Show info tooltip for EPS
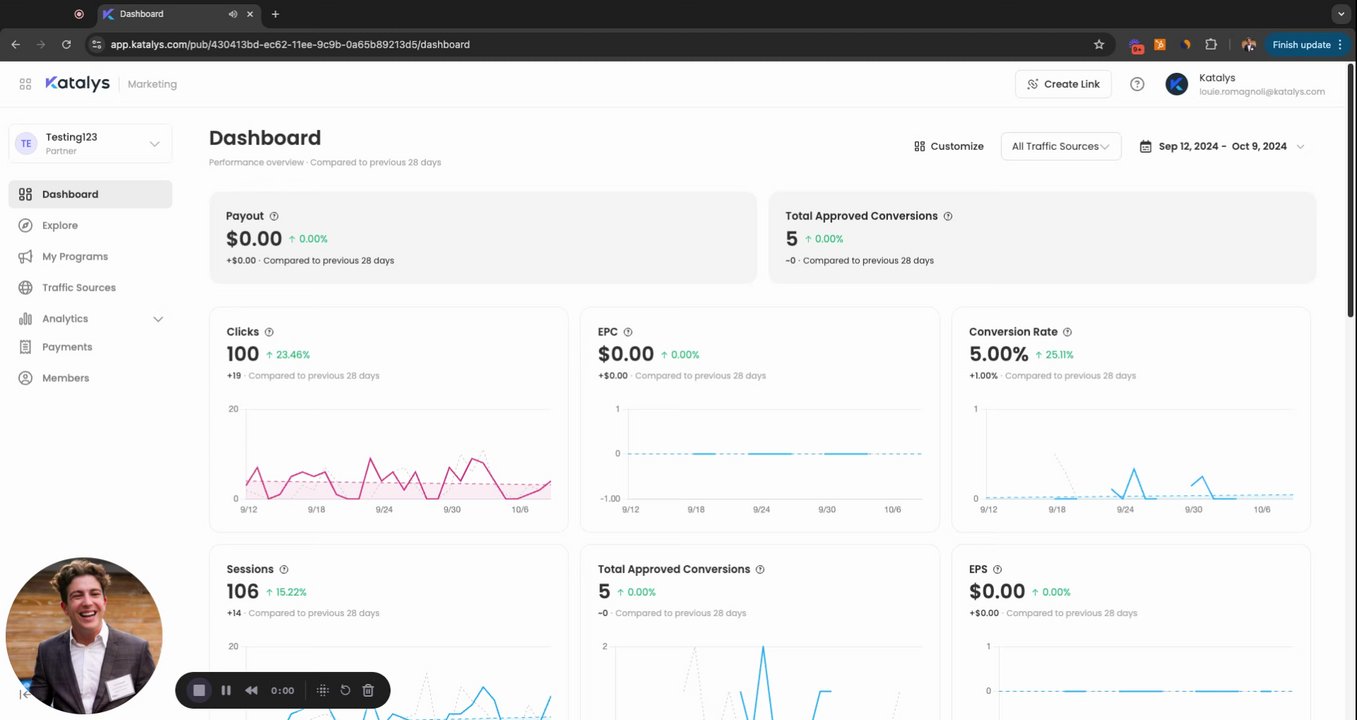Viewport: 1357px width, 720px height. tap(997, 569)
